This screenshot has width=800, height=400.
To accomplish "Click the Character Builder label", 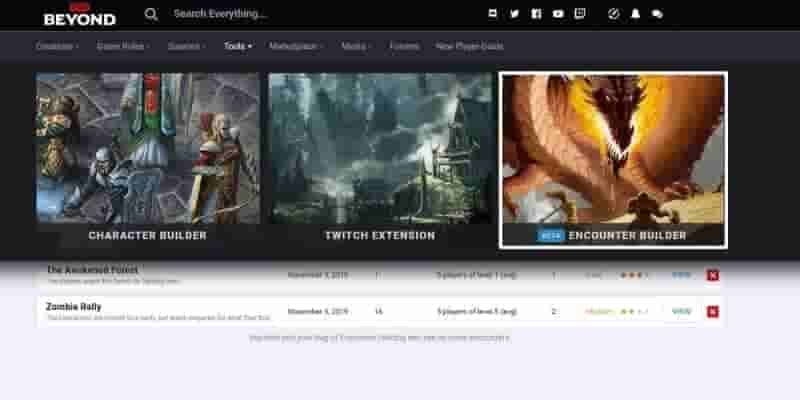I will 147,236.
